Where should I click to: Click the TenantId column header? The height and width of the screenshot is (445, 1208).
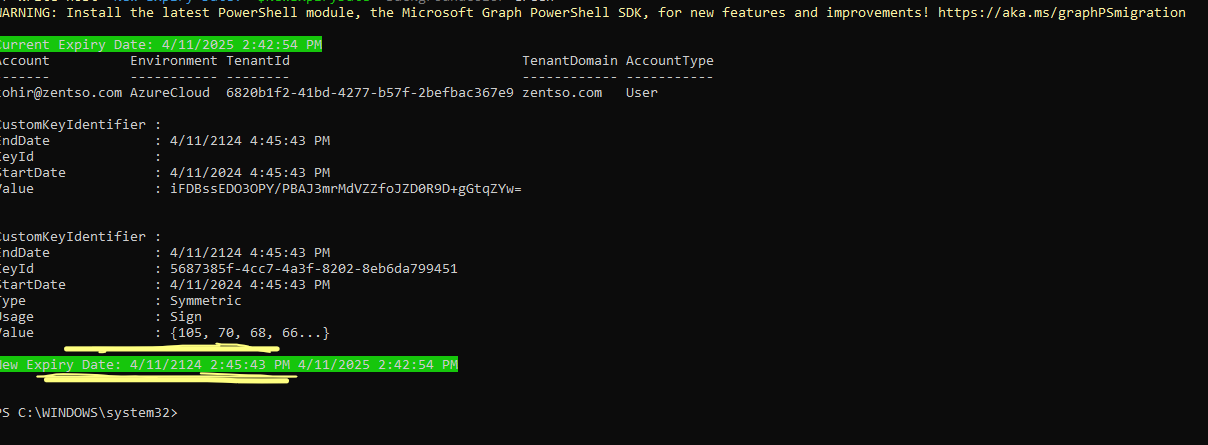[x=258, y=61]
